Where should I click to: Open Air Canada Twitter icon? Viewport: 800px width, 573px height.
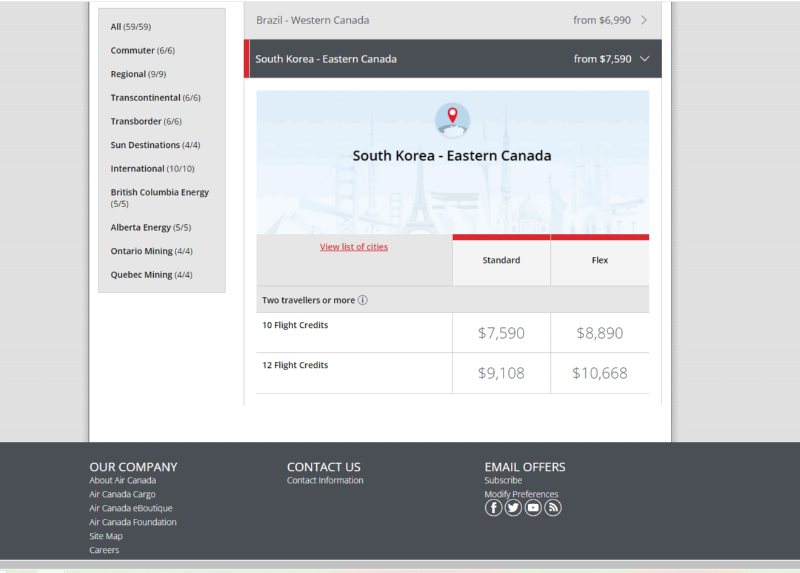point(513,508)
